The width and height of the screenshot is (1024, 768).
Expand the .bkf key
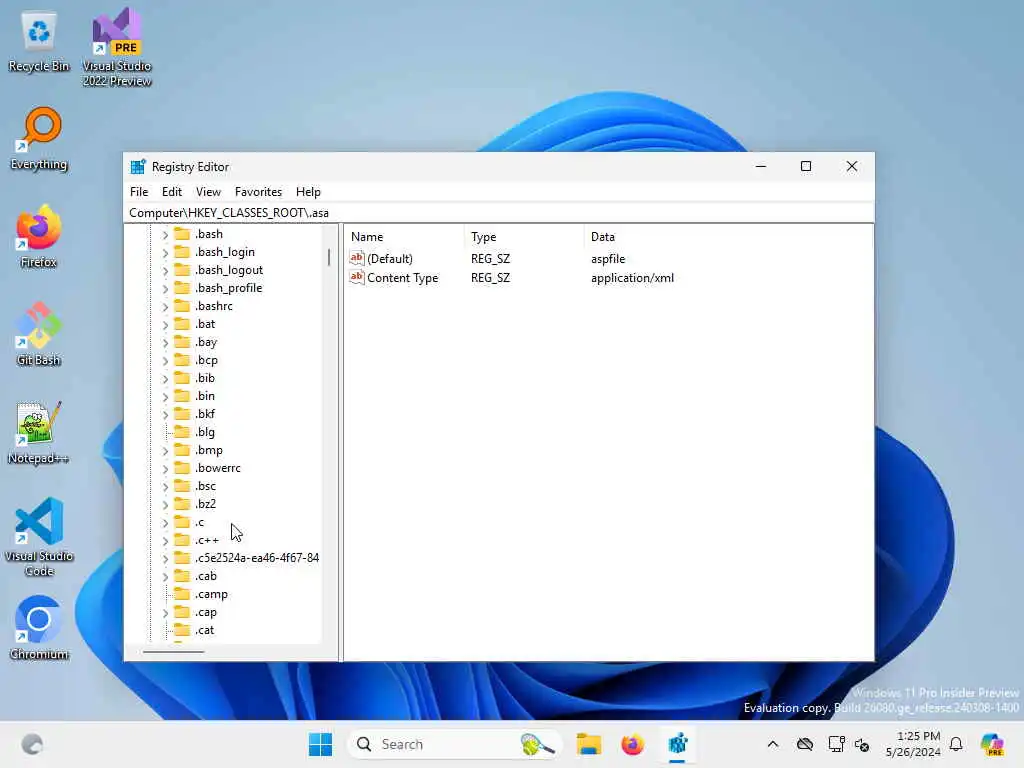coord(165,415)
